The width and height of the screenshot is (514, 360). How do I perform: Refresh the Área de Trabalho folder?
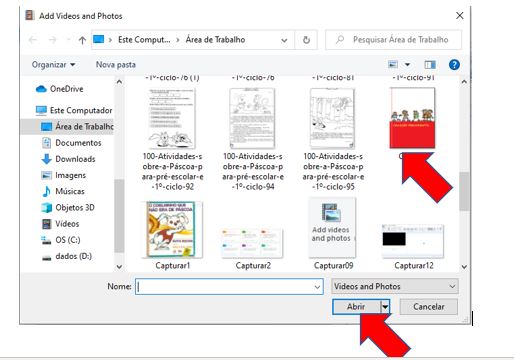point(306,40)
